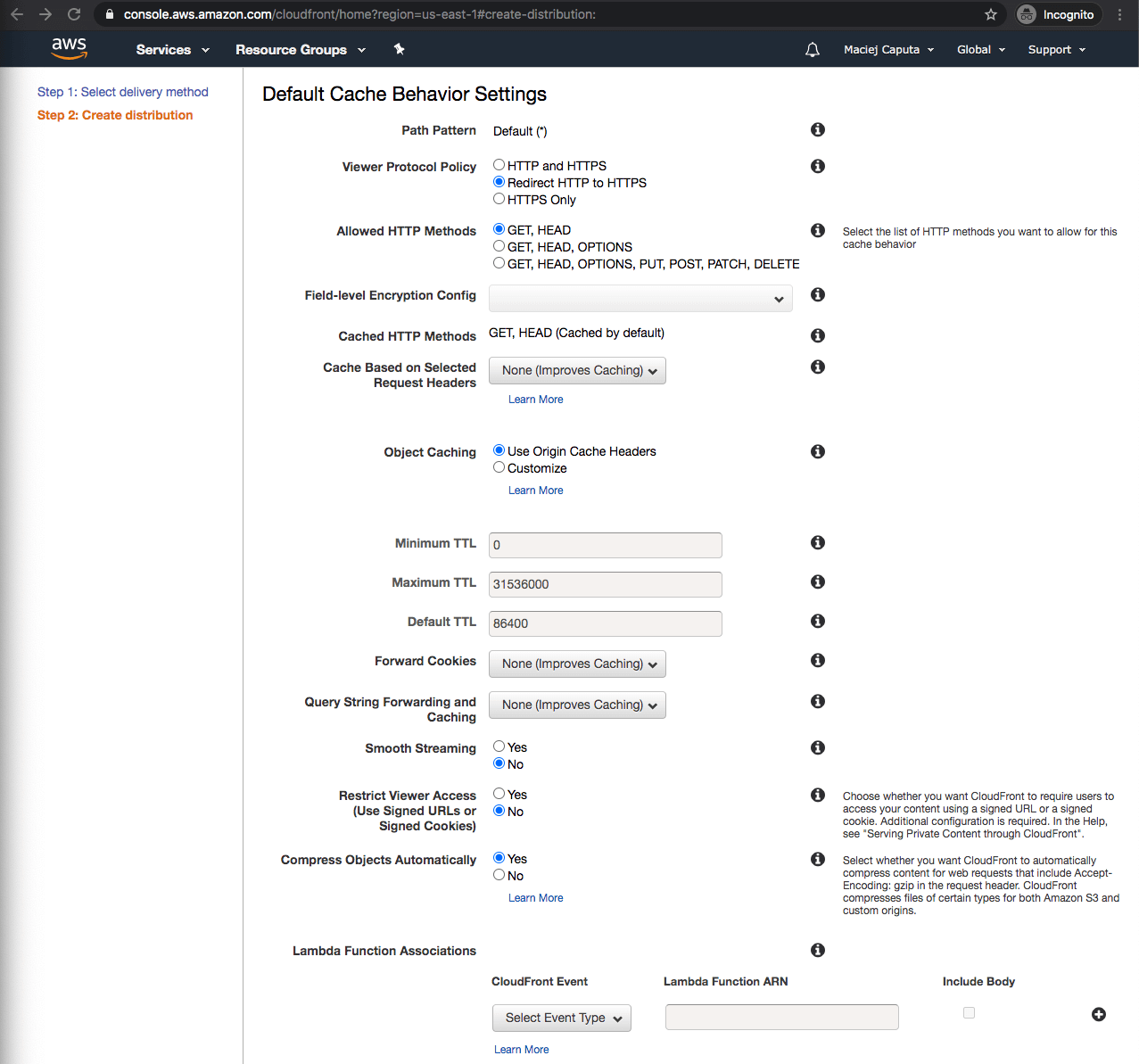Image resolution: width=1139 pixels, height=1064 pixels.
Task: Expand the Select Event Type dropdown
Action: coord(561,1018)
